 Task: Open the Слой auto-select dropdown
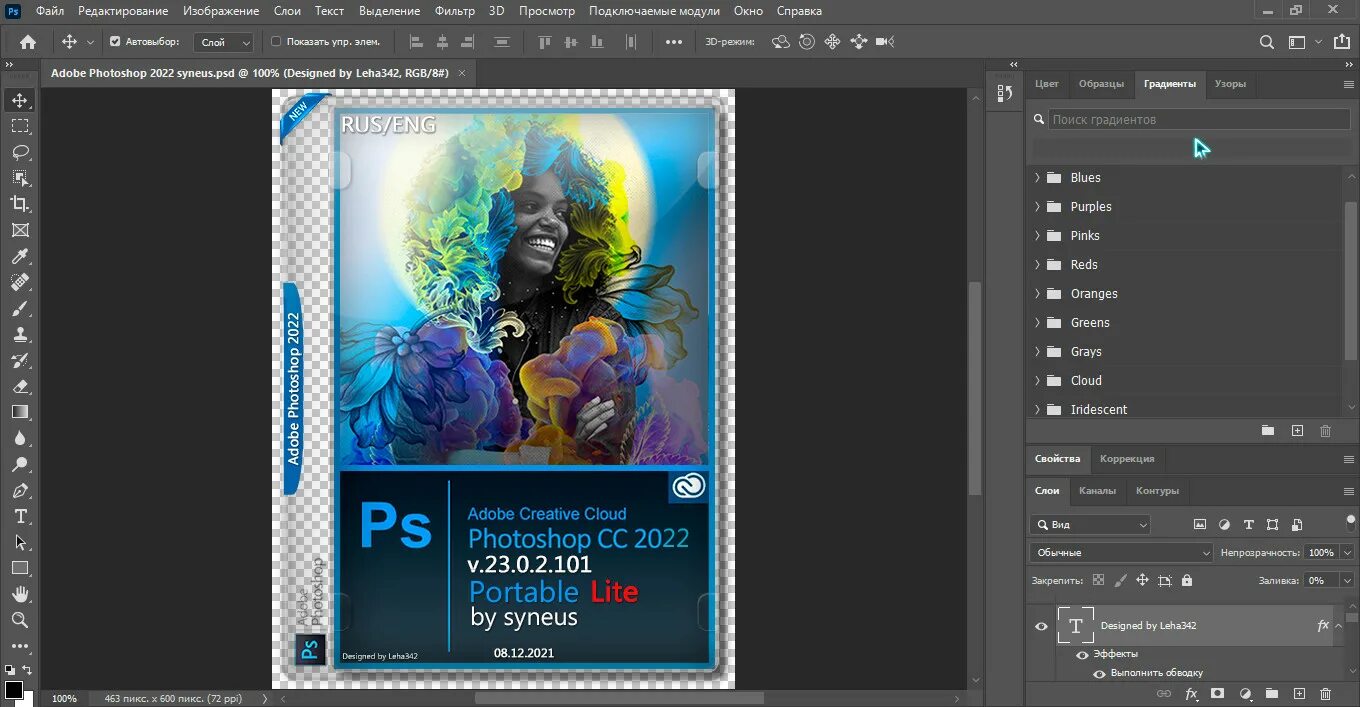coord(224,42)
